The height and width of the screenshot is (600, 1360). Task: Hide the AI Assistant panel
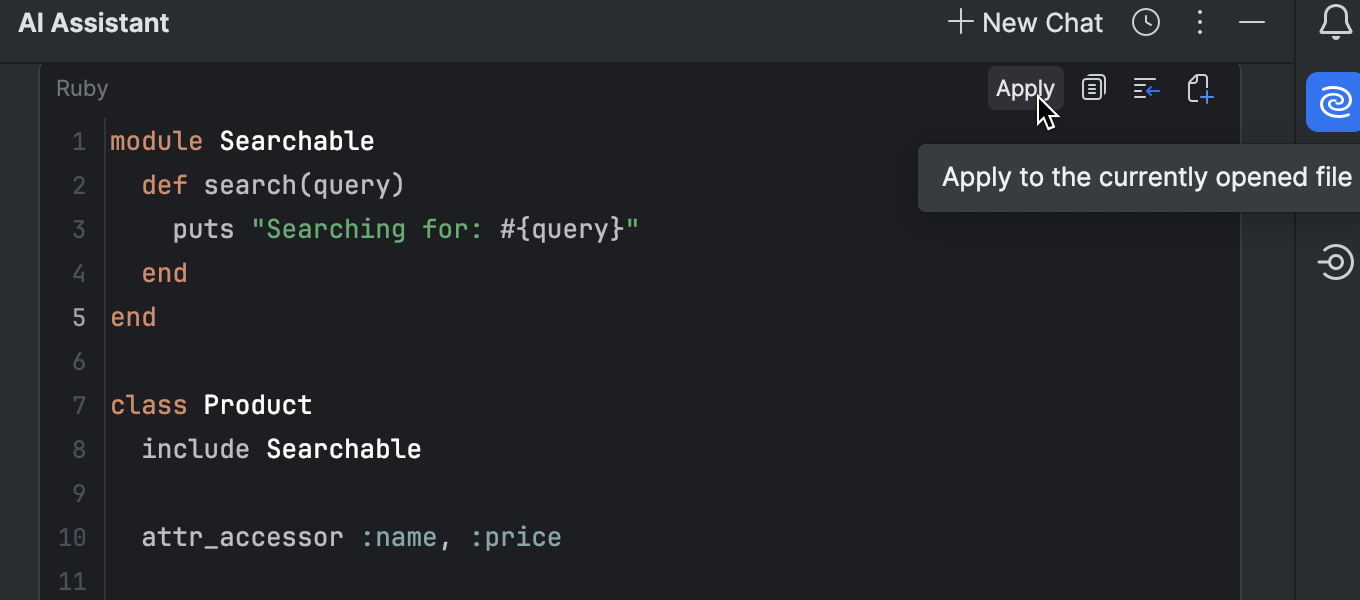coord(1252,23)
